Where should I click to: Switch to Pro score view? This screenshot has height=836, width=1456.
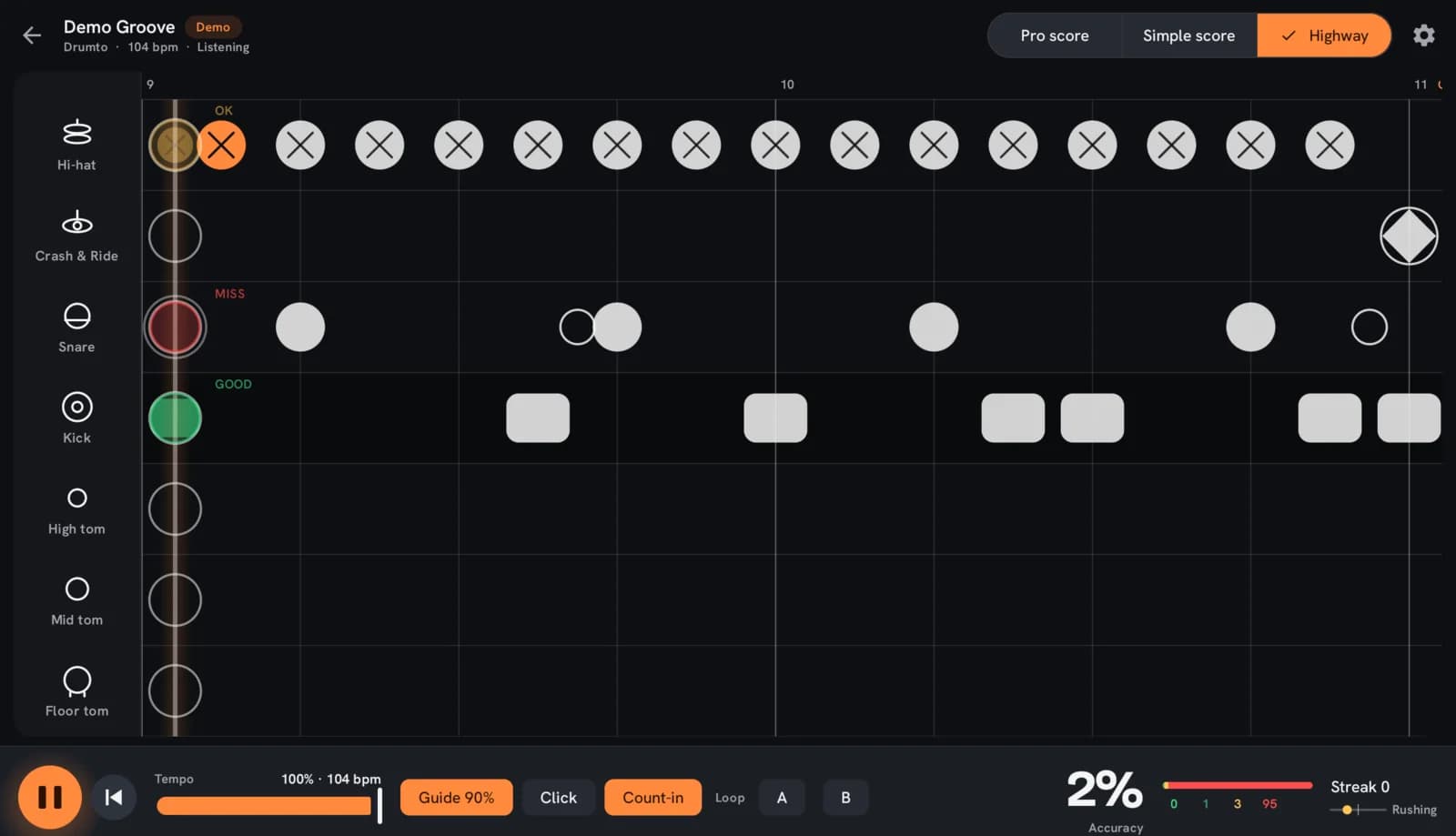click(1055, 35)
